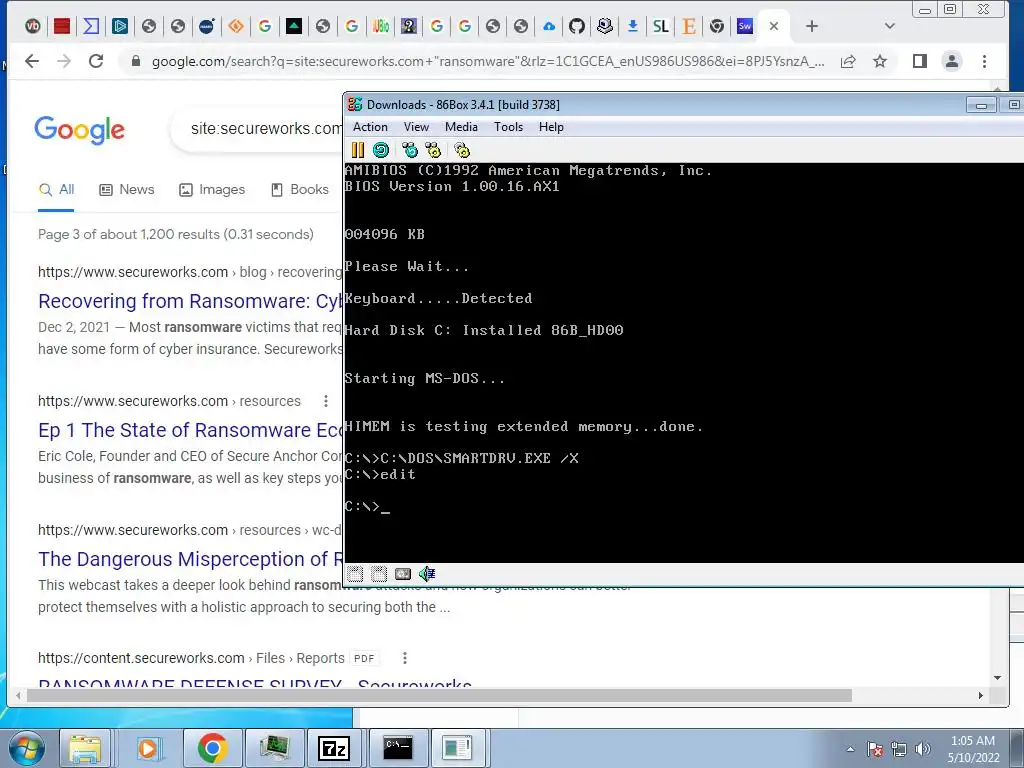Click the sound speaker status icon in 86Box
Viewport: 1024px width, 768px height.
(x=427, y=574)
